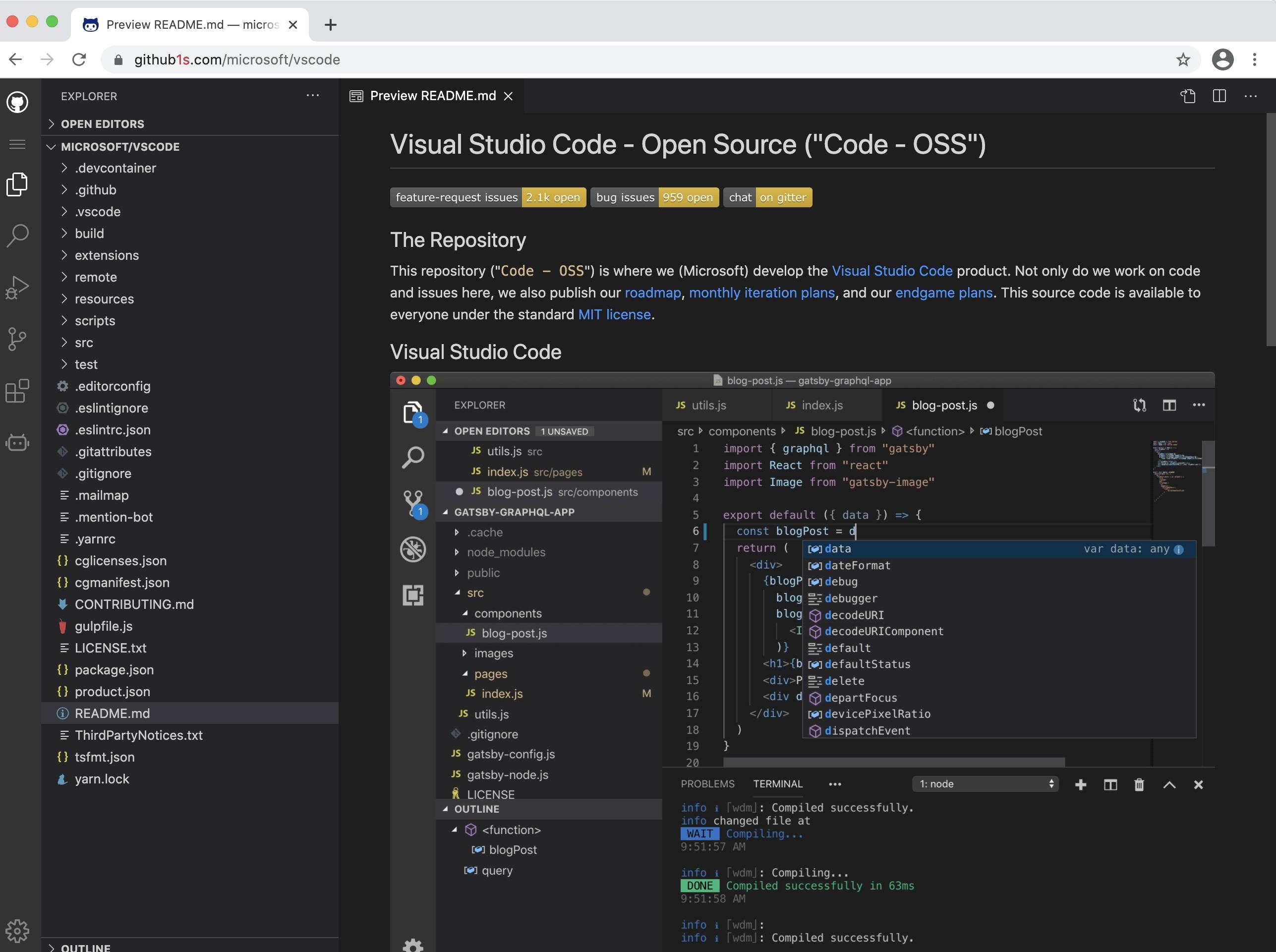This screenshot has width=1276, height=952.
Task: Click Explorer's more actions ellipsis
Action: 313,96
